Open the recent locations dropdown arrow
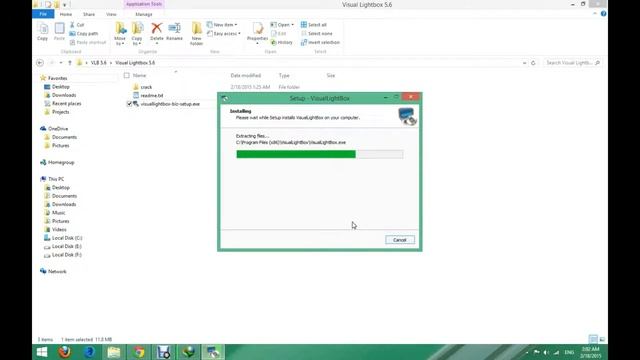This screenshot has width=640, height=360. pos(61,63)
